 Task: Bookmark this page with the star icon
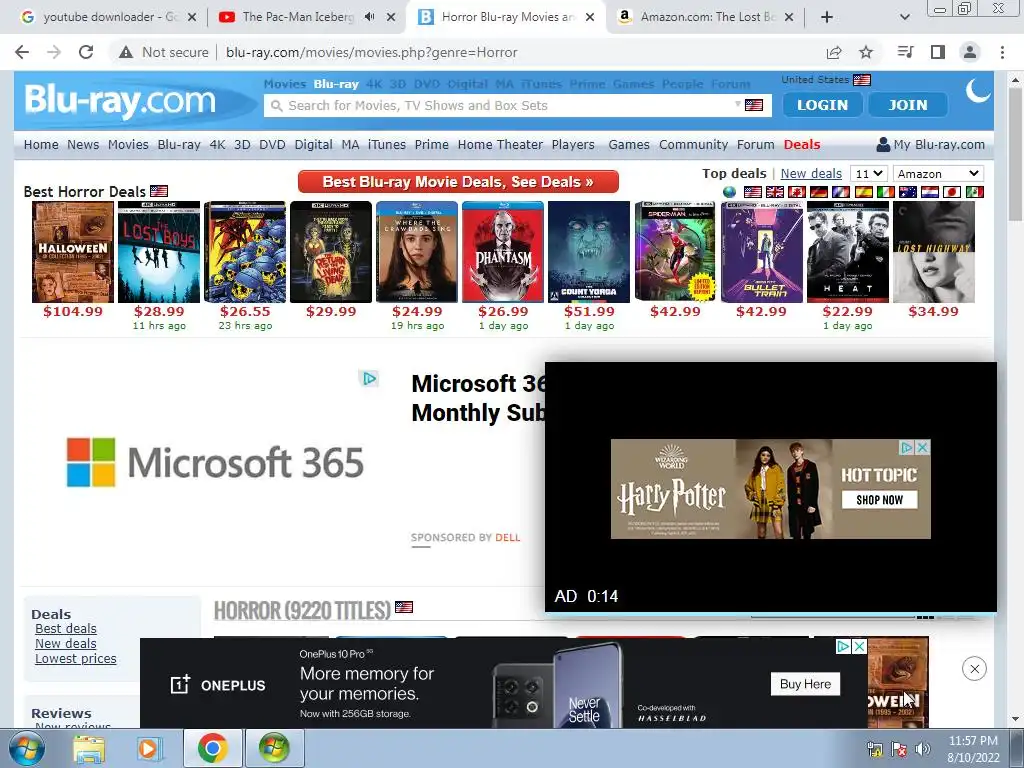866,52
